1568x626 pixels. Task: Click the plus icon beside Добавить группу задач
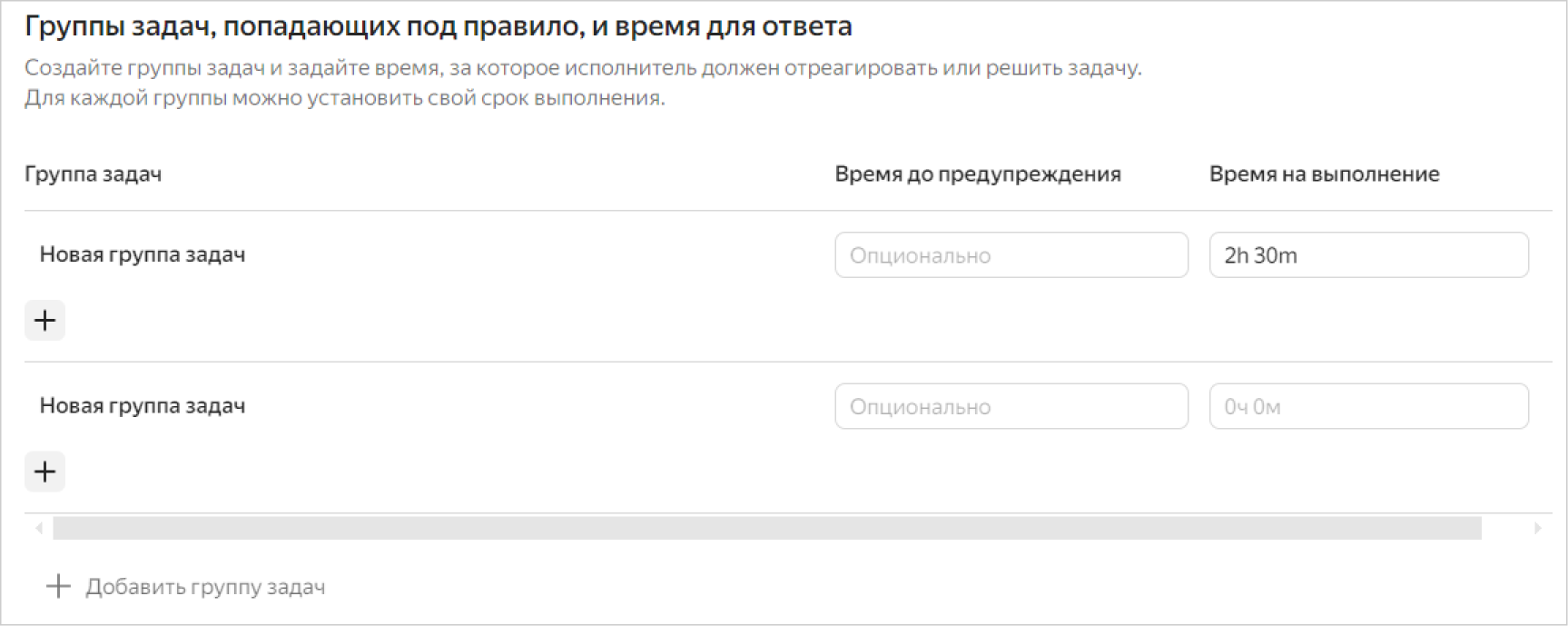click(x=58, y=587)
